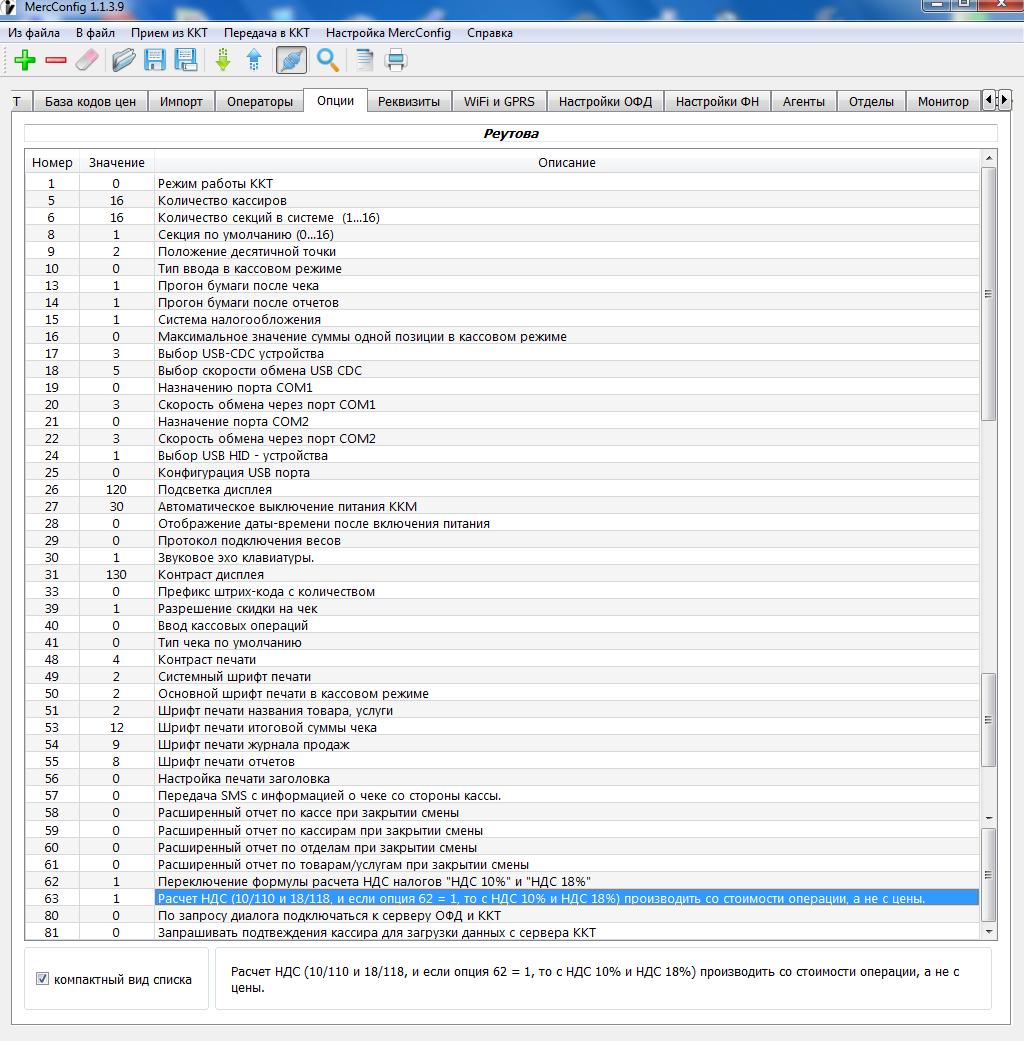The image size is (1024, 1041).
Task: Switch to the WiFi и GPRS tab
Action: click(x=499, y=102)
